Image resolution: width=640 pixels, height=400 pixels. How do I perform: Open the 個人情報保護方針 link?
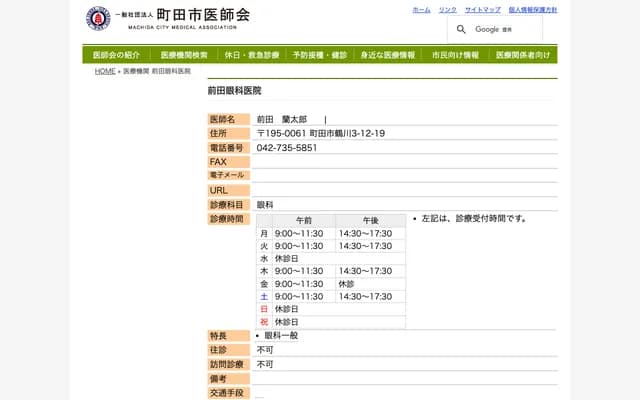(x=532, y=9)
